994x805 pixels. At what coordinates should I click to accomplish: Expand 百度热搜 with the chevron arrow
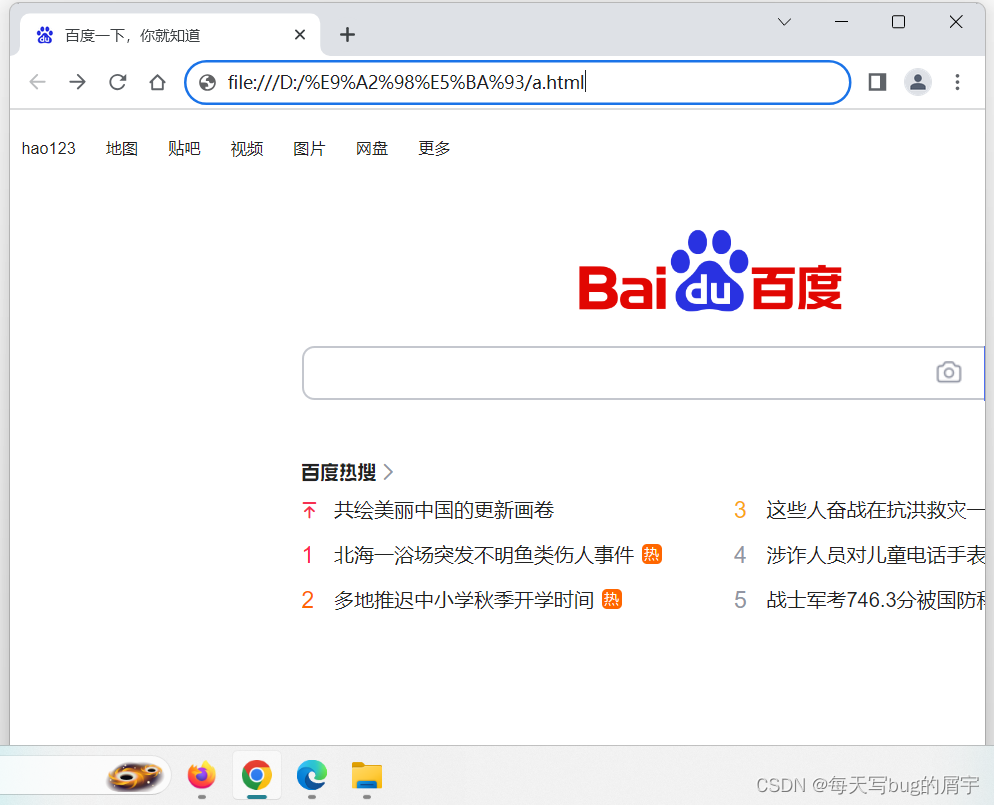click(x=388, y=472)
